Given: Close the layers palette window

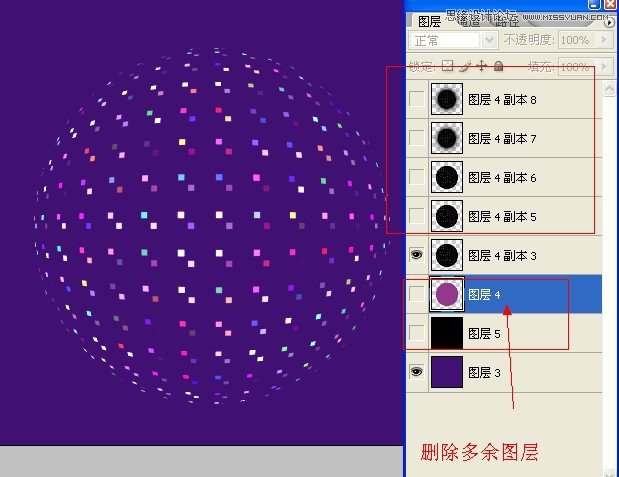Looking at the screenshot, I should tap(610, 4).
